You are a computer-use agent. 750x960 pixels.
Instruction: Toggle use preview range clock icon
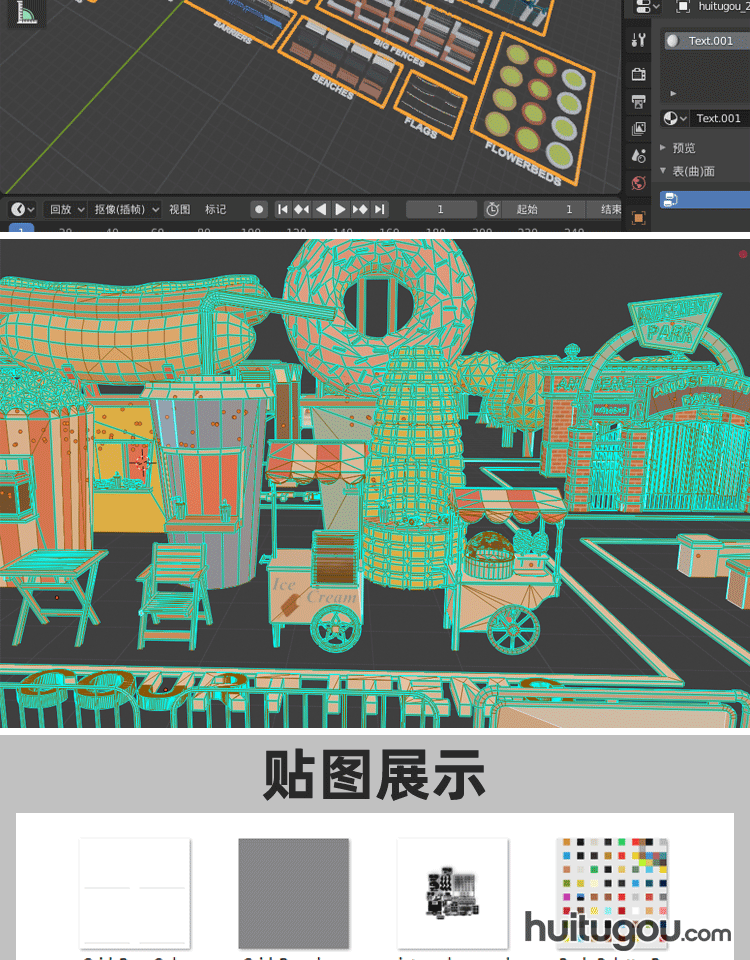coord(493,209)
